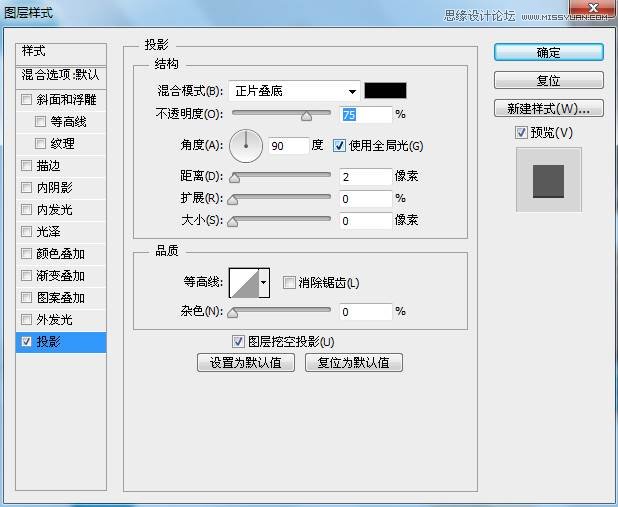Click the 距离 distance slider handle
Screen dimensions: 618x507
[x=234, y=178]
